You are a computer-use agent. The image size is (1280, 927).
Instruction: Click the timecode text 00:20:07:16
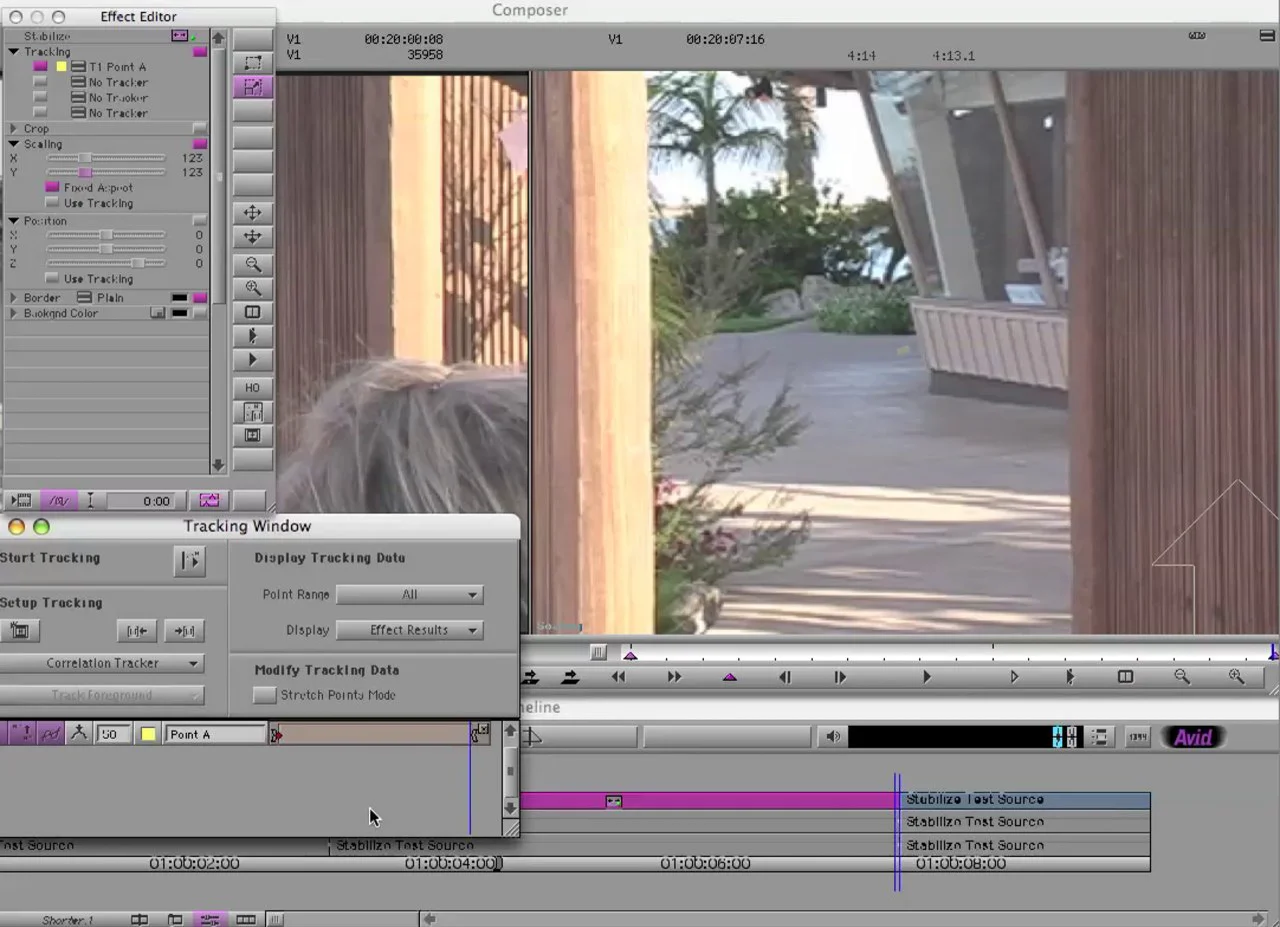click(x=725, y=39)
